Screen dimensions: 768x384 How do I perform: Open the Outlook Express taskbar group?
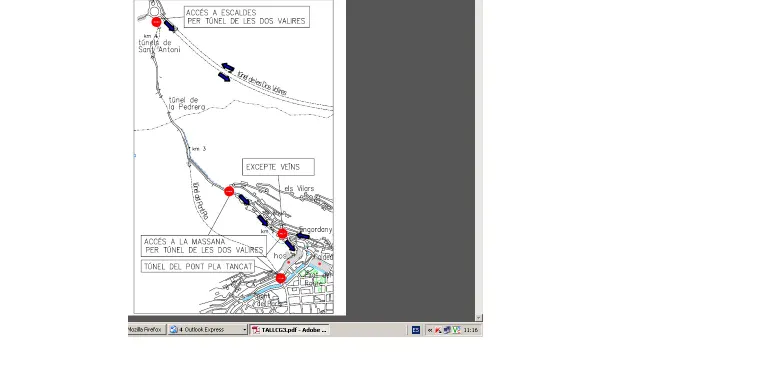pyautogui.click(x=208, y=330)
